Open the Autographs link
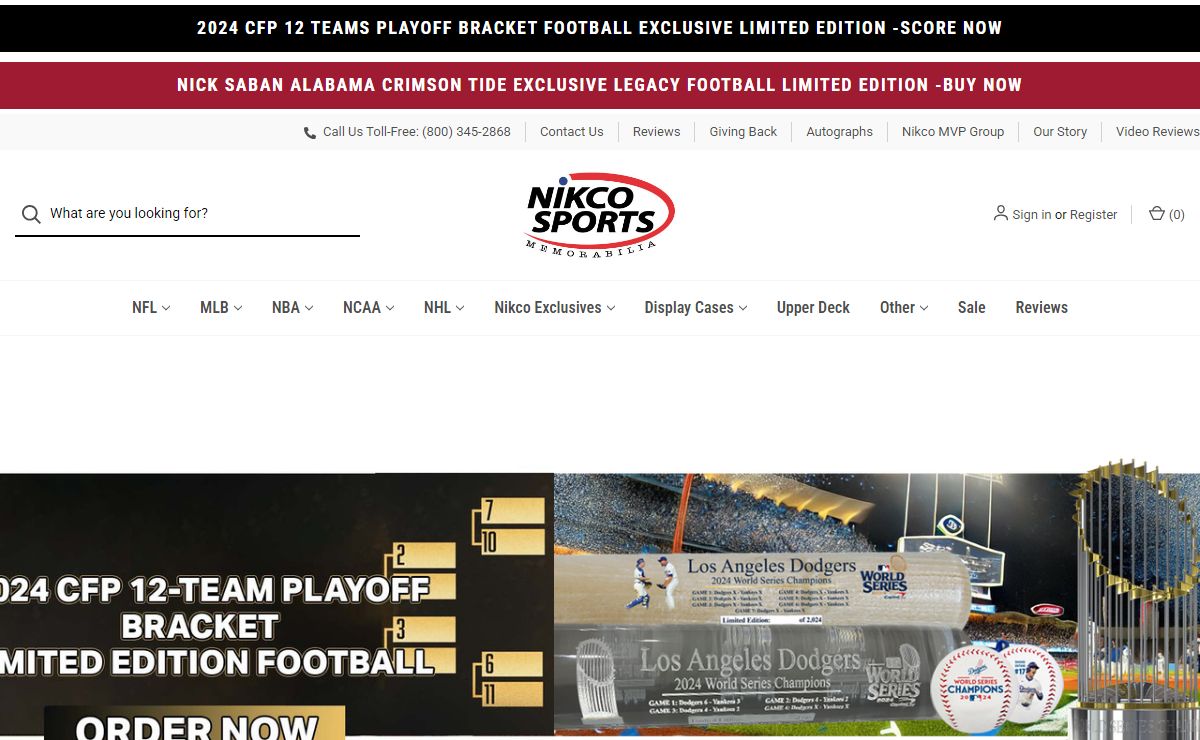Viewport: 1200px width, 740px height. point(839,132)
